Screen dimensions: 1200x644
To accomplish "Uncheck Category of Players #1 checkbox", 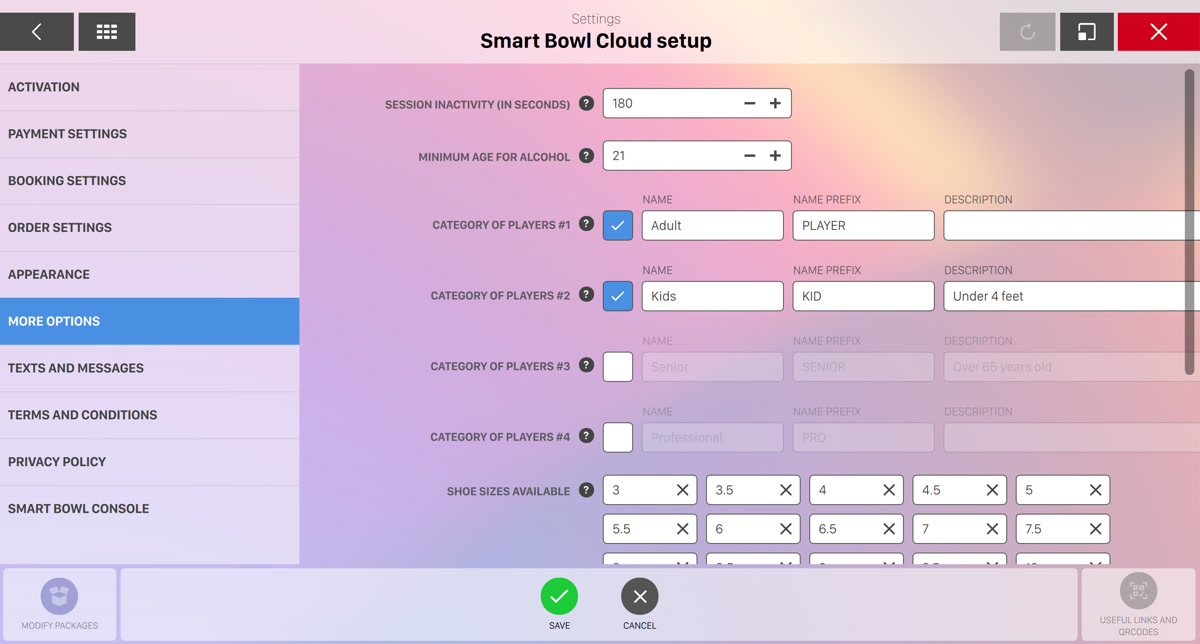I will coord(618,226).
